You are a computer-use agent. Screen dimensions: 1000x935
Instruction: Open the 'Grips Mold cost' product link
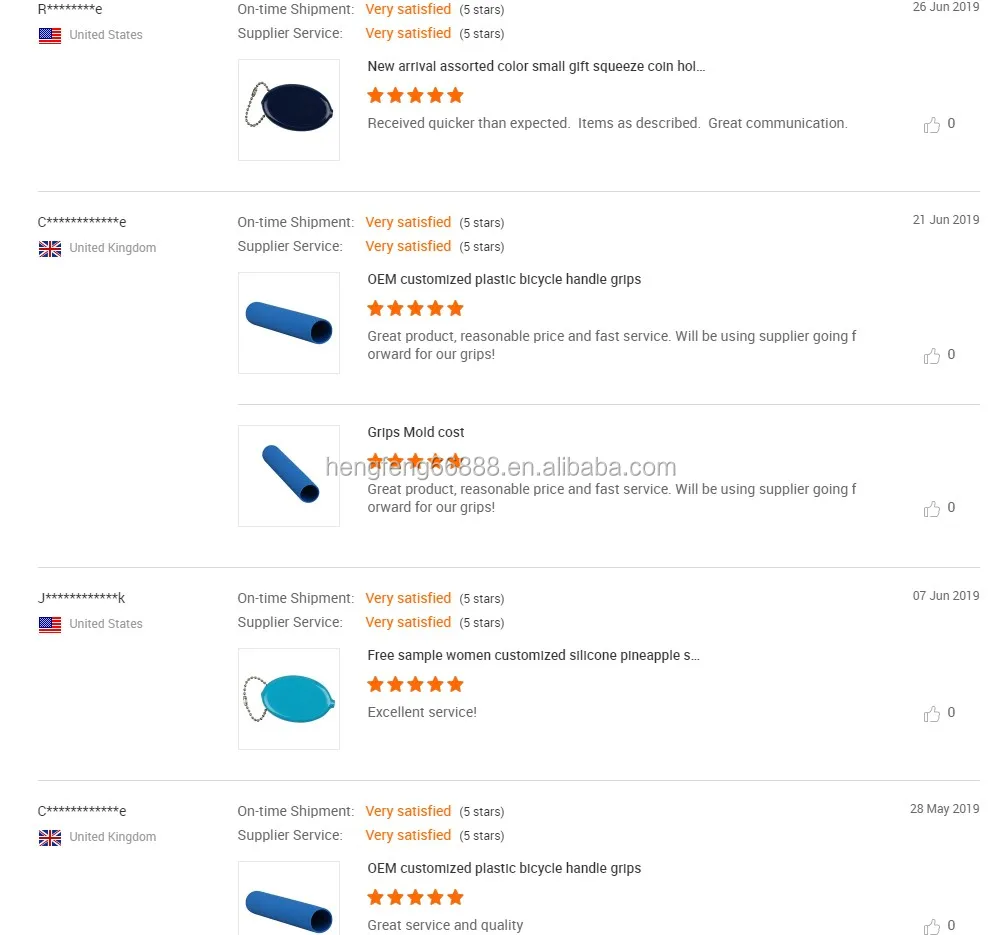coord(416,433)
